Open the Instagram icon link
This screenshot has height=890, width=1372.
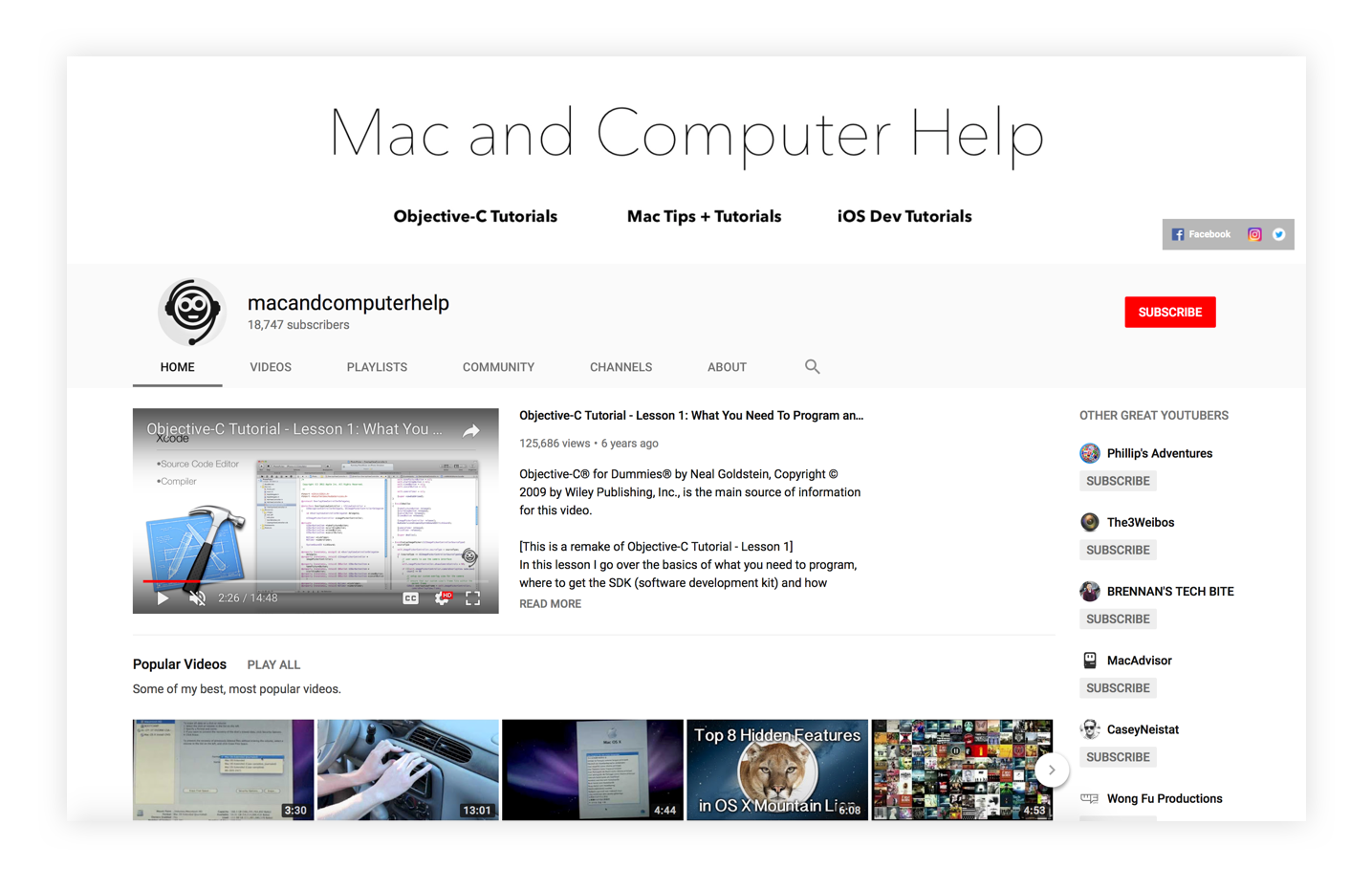click(x=1254, y=234)
